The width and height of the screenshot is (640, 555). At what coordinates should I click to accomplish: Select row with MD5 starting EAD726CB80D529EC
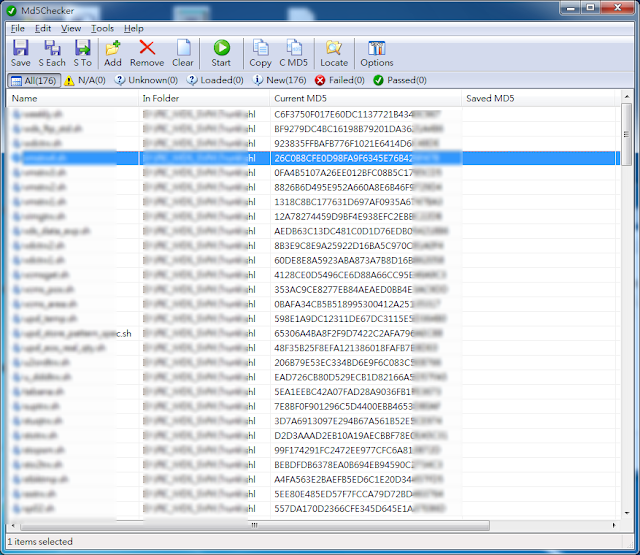click(313, 377)
